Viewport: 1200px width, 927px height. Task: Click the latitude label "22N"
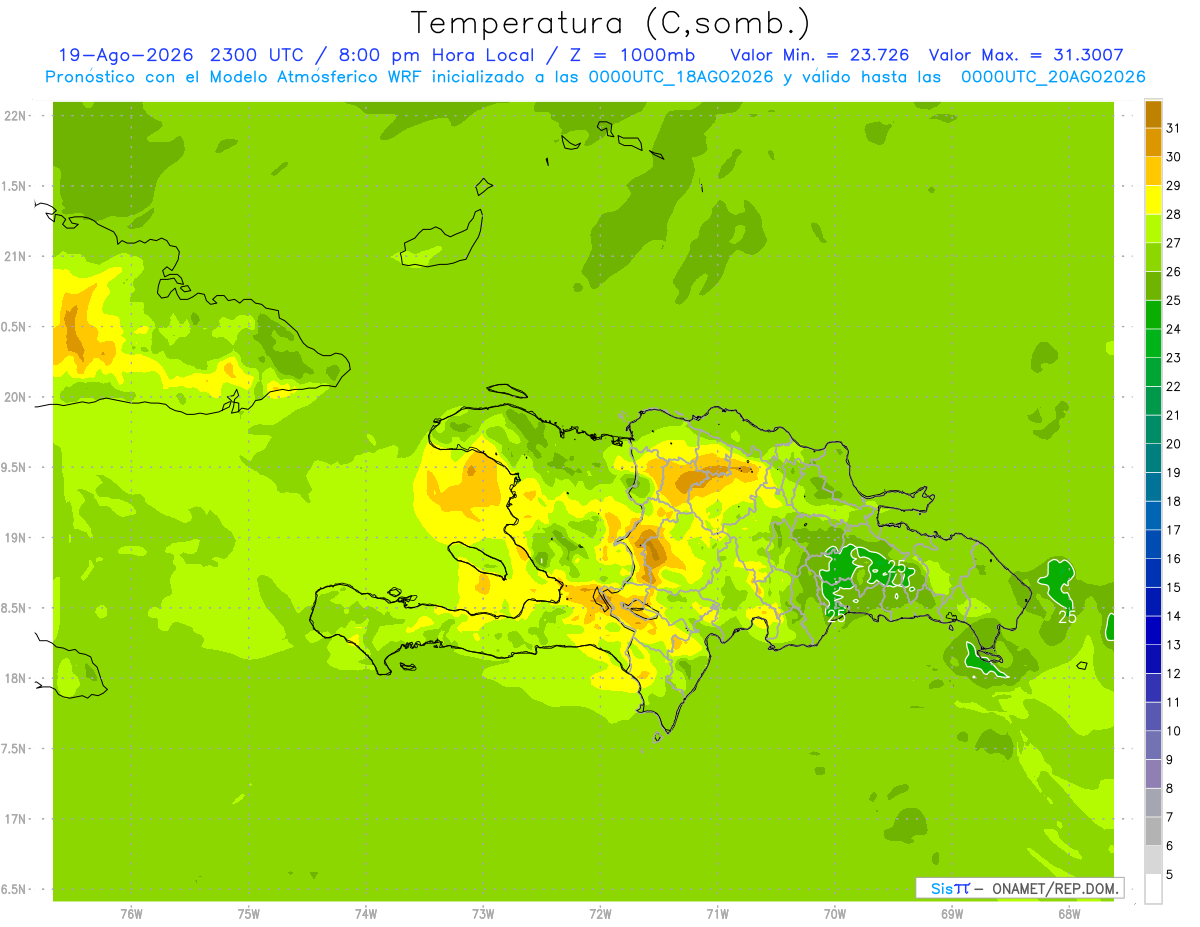(x=15, y=115)
